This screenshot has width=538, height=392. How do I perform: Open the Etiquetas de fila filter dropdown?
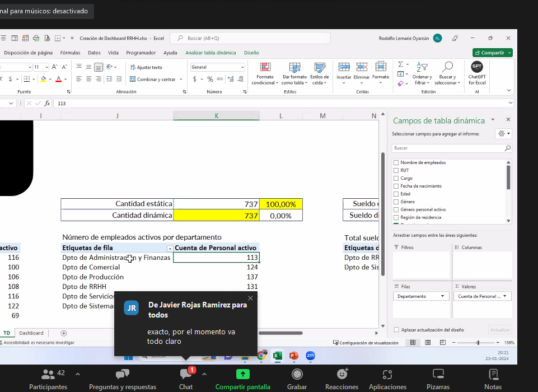pos(170,248)
